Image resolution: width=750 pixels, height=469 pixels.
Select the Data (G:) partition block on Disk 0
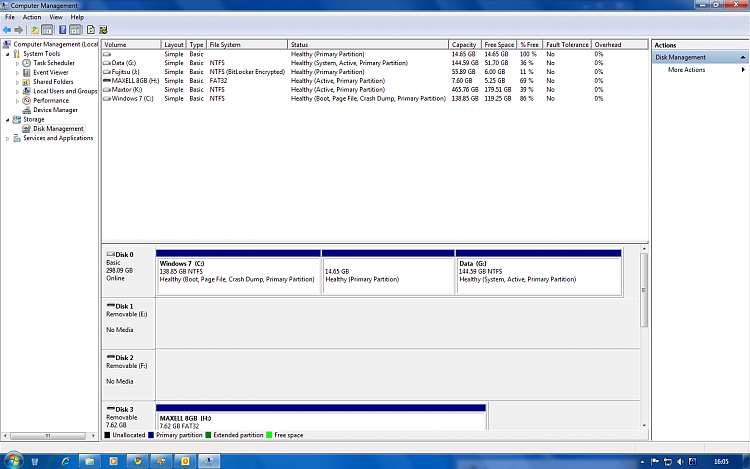tap(539, 272)
